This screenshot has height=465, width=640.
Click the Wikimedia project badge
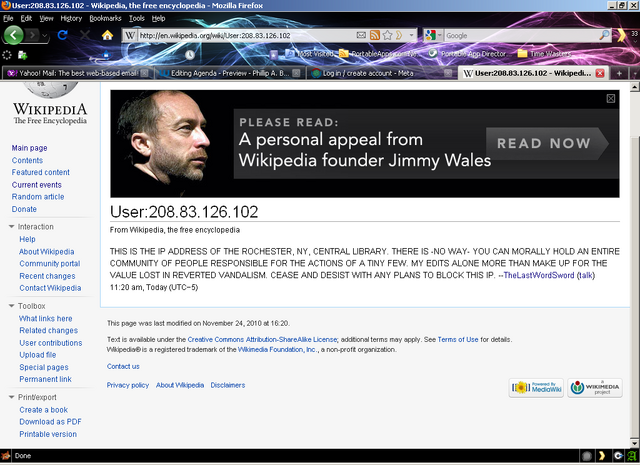[x=595, y=387]
